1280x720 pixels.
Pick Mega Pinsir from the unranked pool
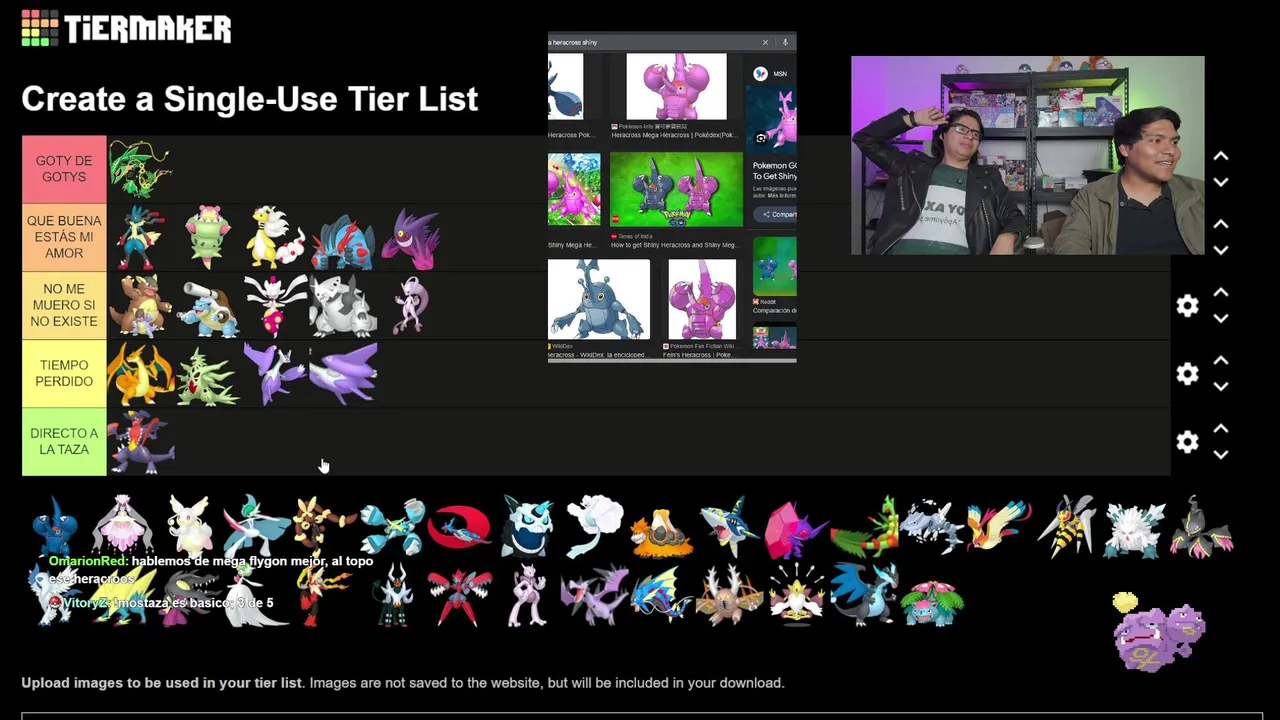pyautogui.click(x=729, y=595)
